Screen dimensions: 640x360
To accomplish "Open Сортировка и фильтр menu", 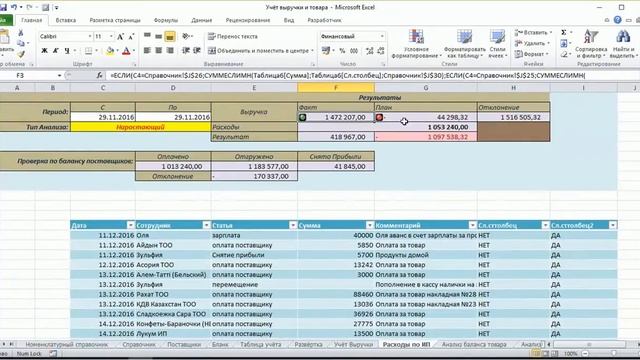I will click(591, 44).
